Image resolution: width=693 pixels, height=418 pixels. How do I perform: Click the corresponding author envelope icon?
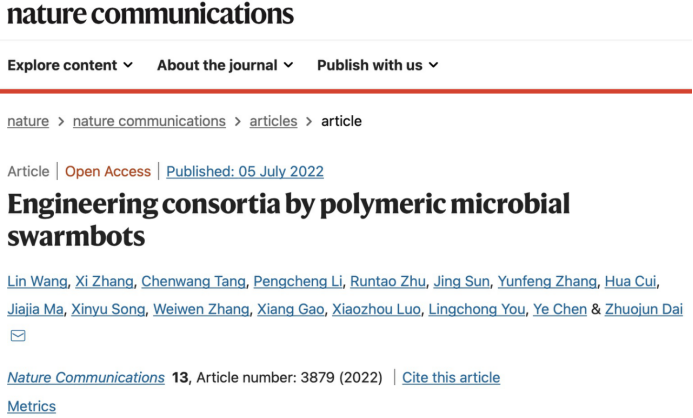(x=18, y=336)
